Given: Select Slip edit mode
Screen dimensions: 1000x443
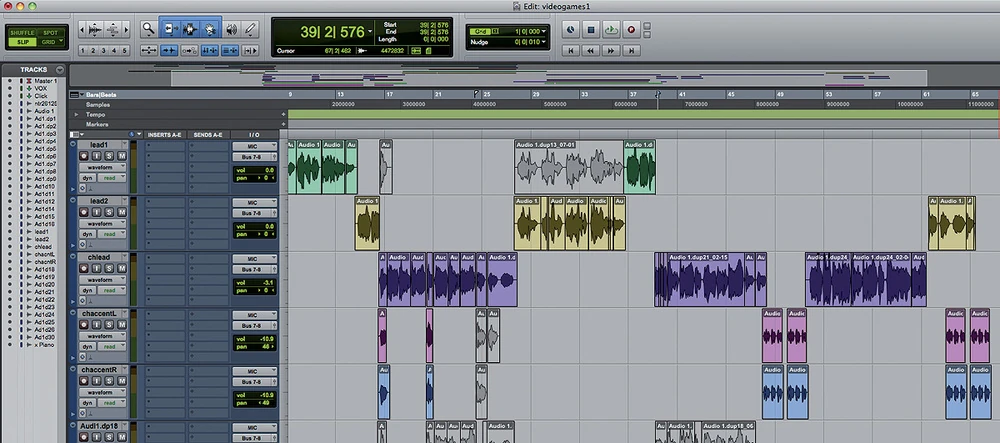Looking at the screenshot, I should point(22,42).
